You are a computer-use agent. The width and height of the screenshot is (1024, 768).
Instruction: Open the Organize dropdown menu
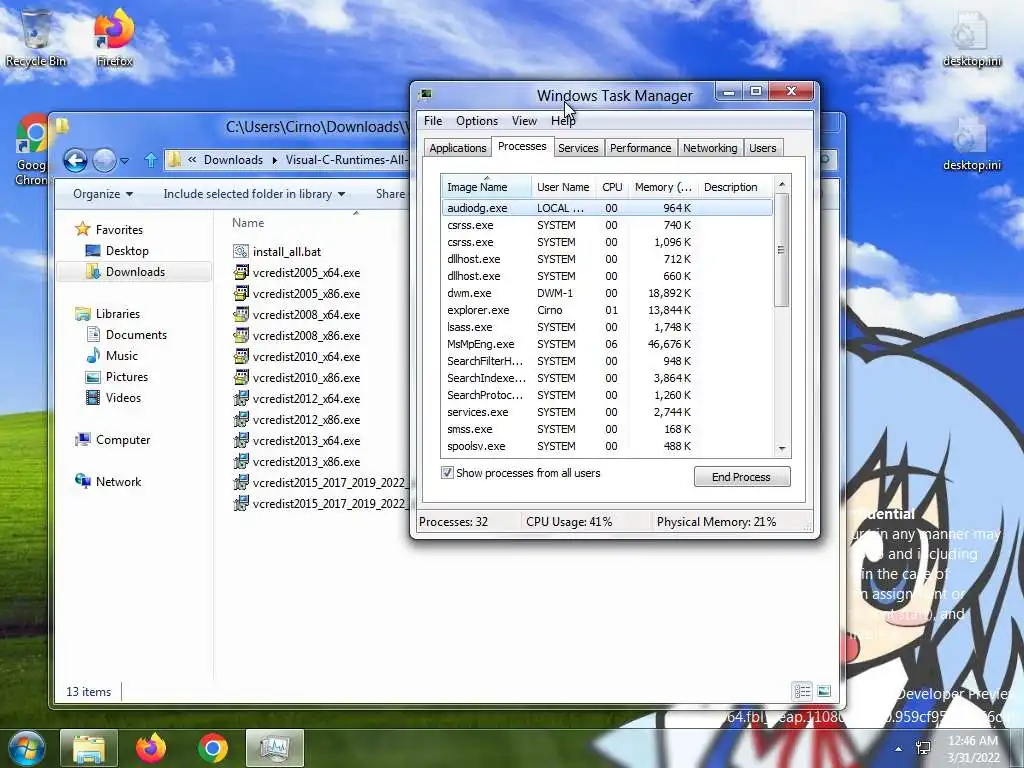coord(103,194)
